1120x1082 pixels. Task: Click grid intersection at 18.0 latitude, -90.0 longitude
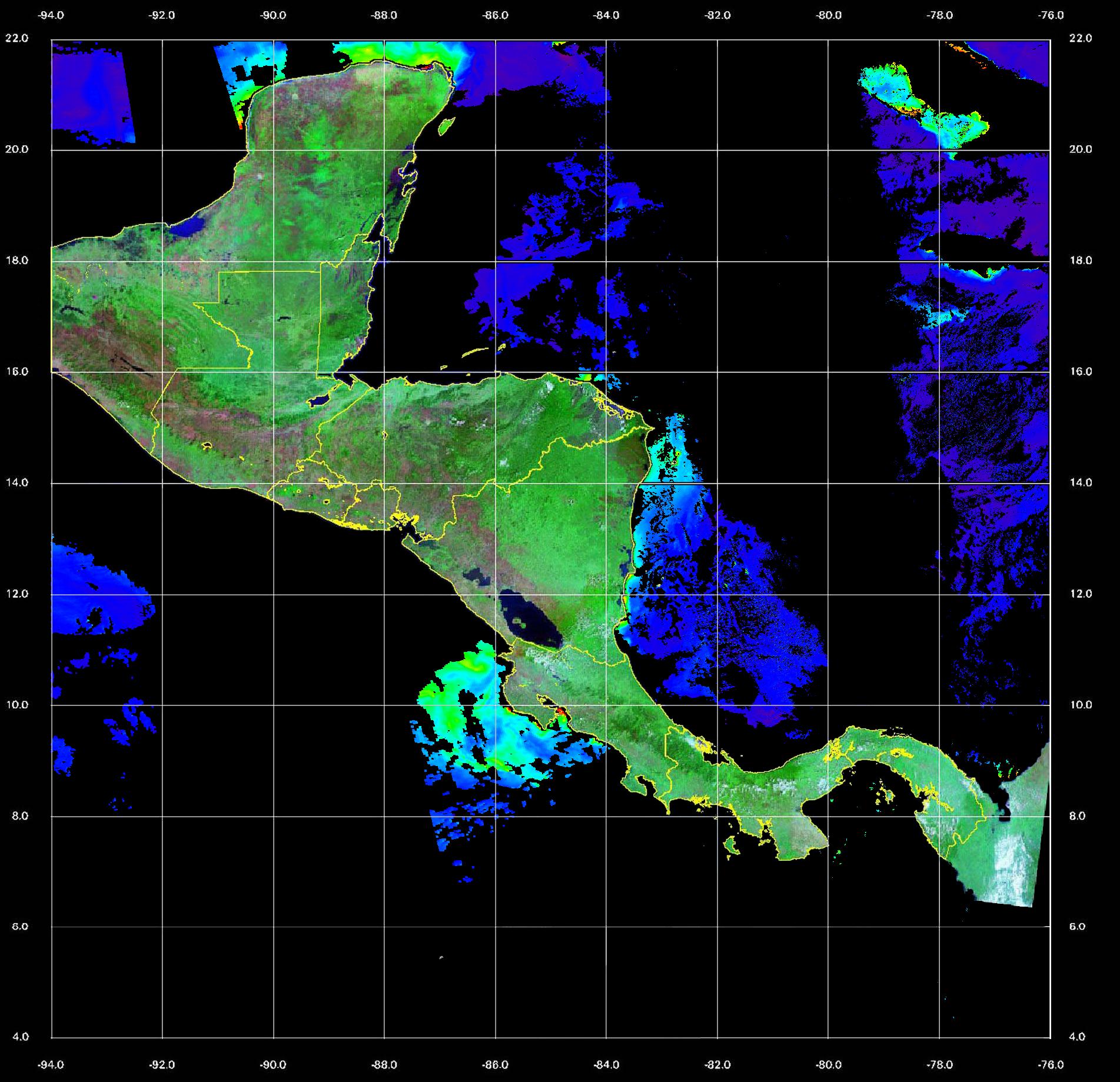coord(273,261)
